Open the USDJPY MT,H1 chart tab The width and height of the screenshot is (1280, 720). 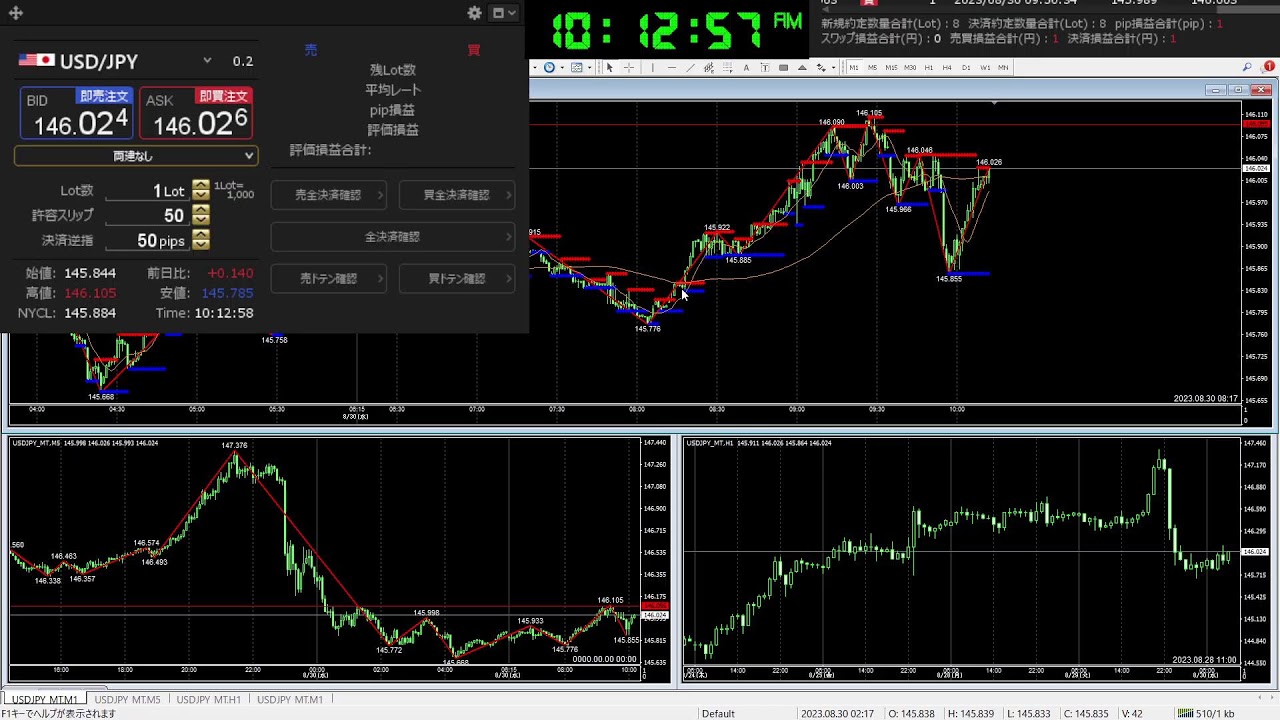click(208, 700)
